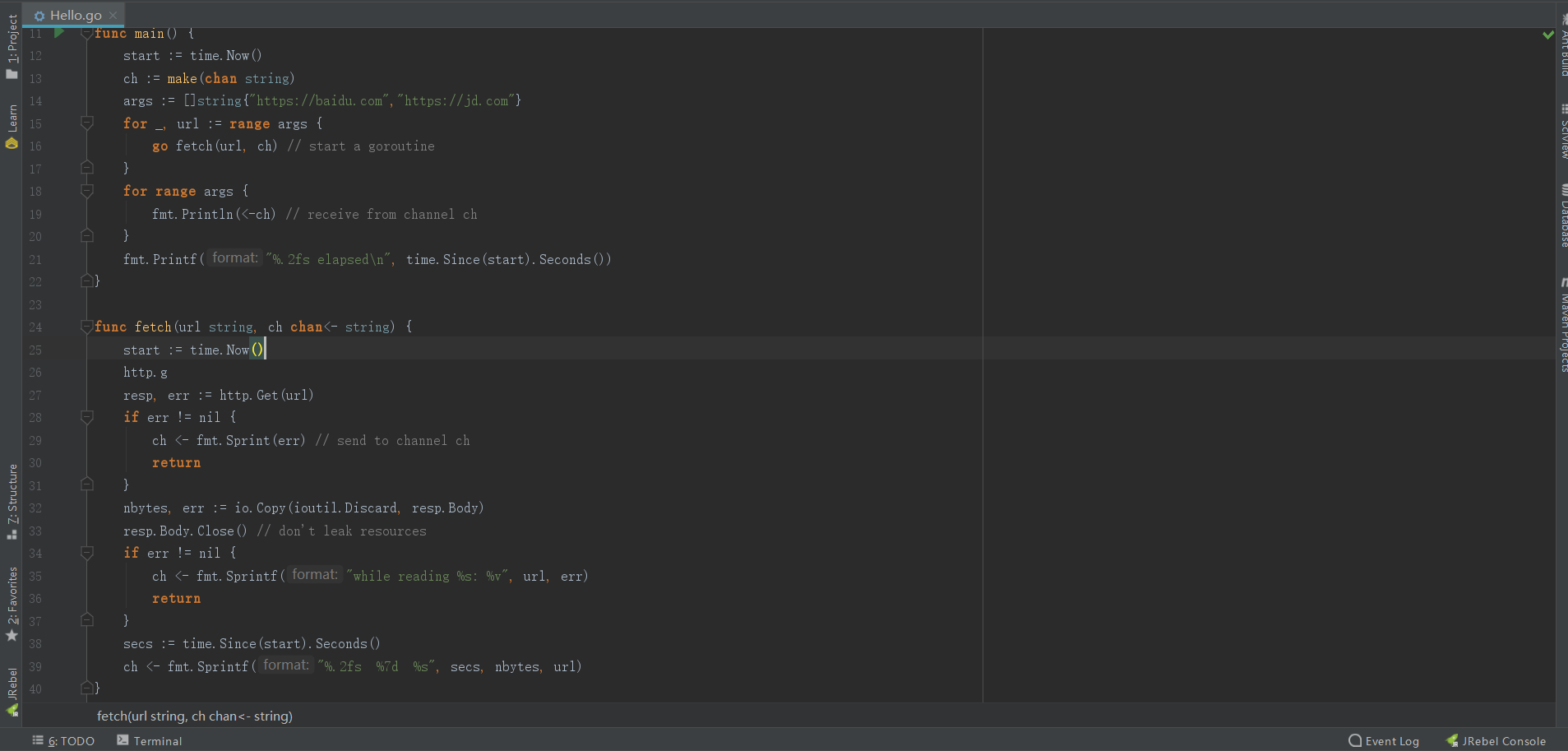Show the Structure tool window
The height and width of the screenshot is (751, 1568).
(x=12, y=502)
